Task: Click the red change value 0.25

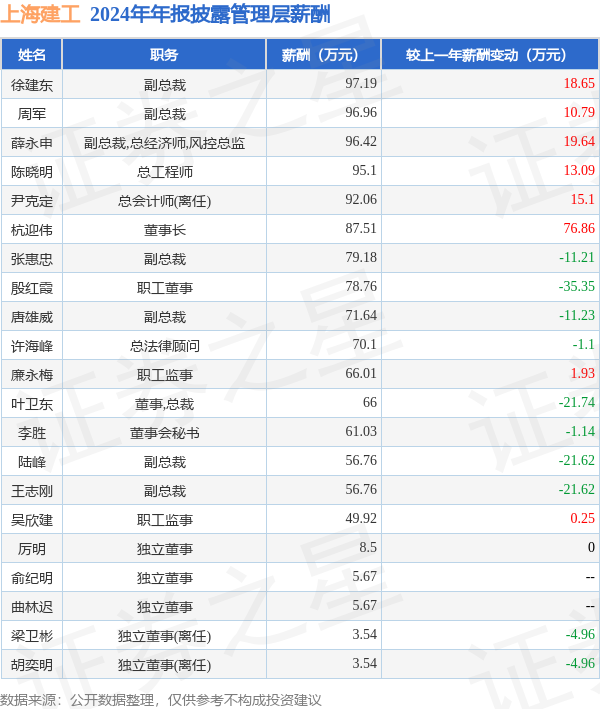Action: (x=582, y=518)
